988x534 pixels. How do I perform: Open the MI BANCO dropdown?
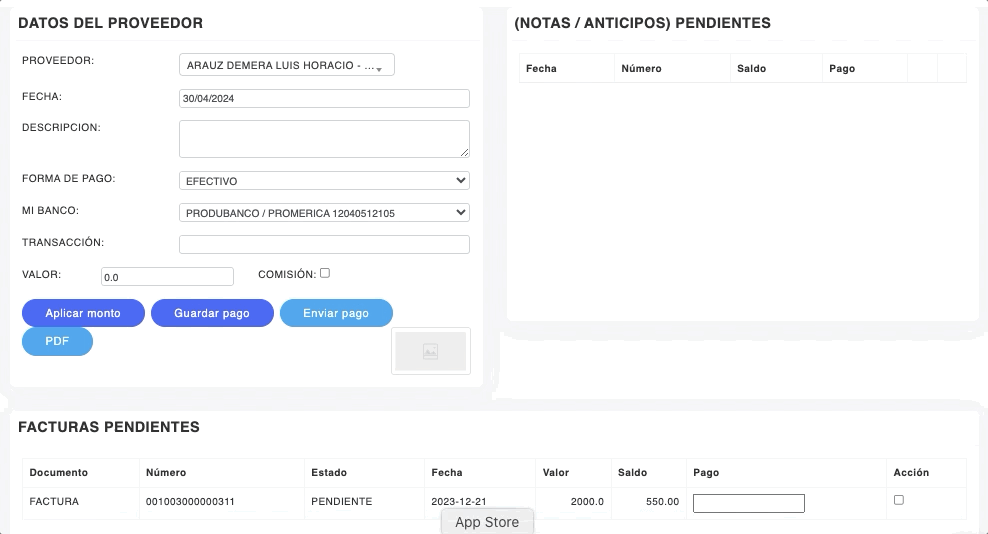(324, 213)
